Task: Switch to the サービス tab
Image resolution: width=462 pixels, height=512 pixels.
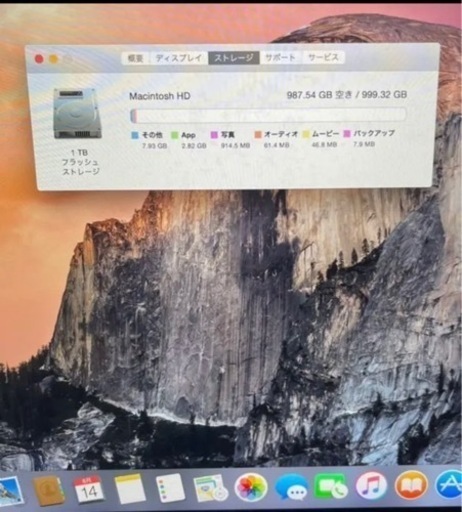Action: click(x=323, y=57)
